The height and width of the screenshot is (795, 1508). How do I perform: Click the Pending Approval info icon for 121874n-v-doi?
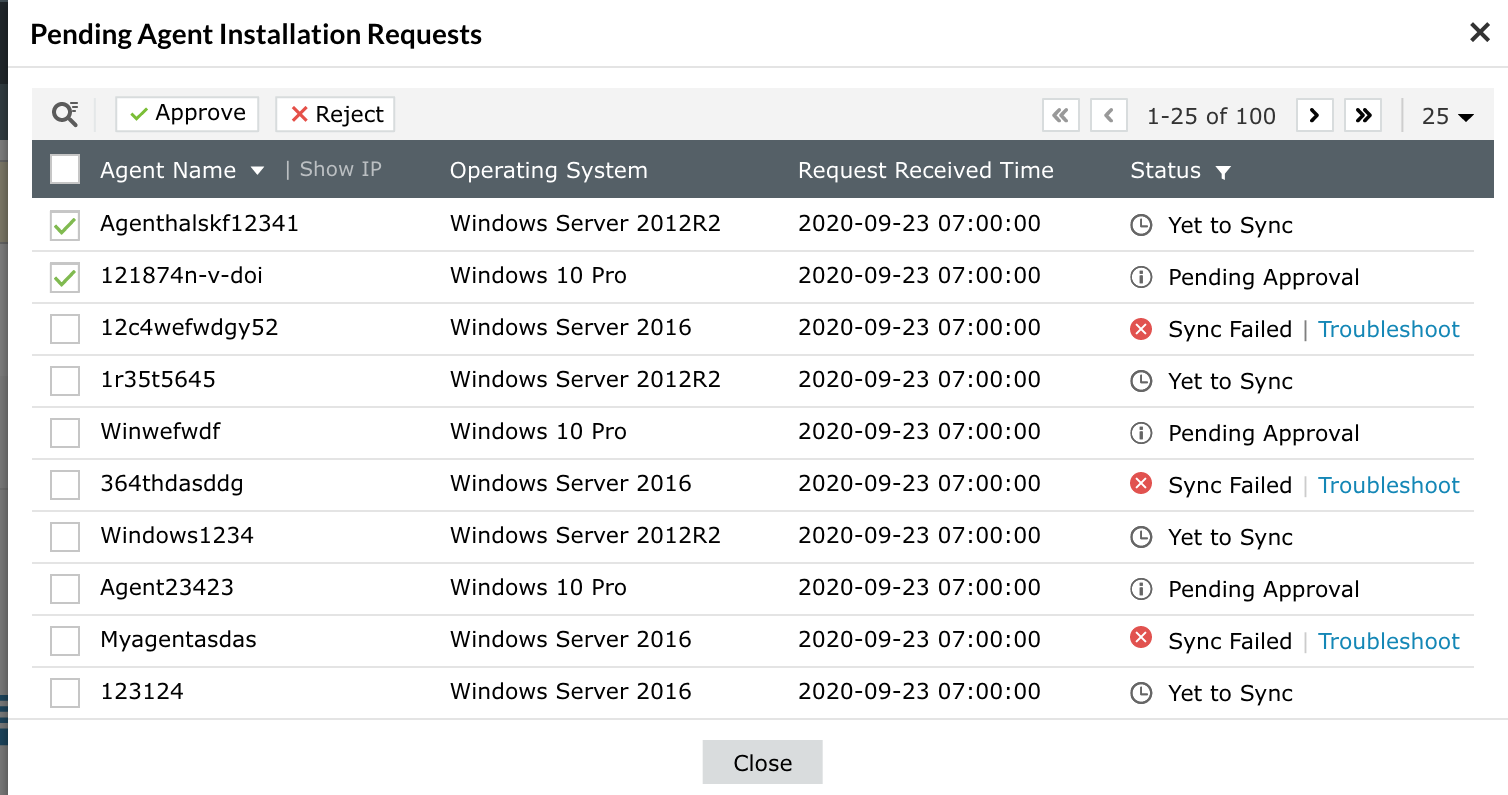1140,277
